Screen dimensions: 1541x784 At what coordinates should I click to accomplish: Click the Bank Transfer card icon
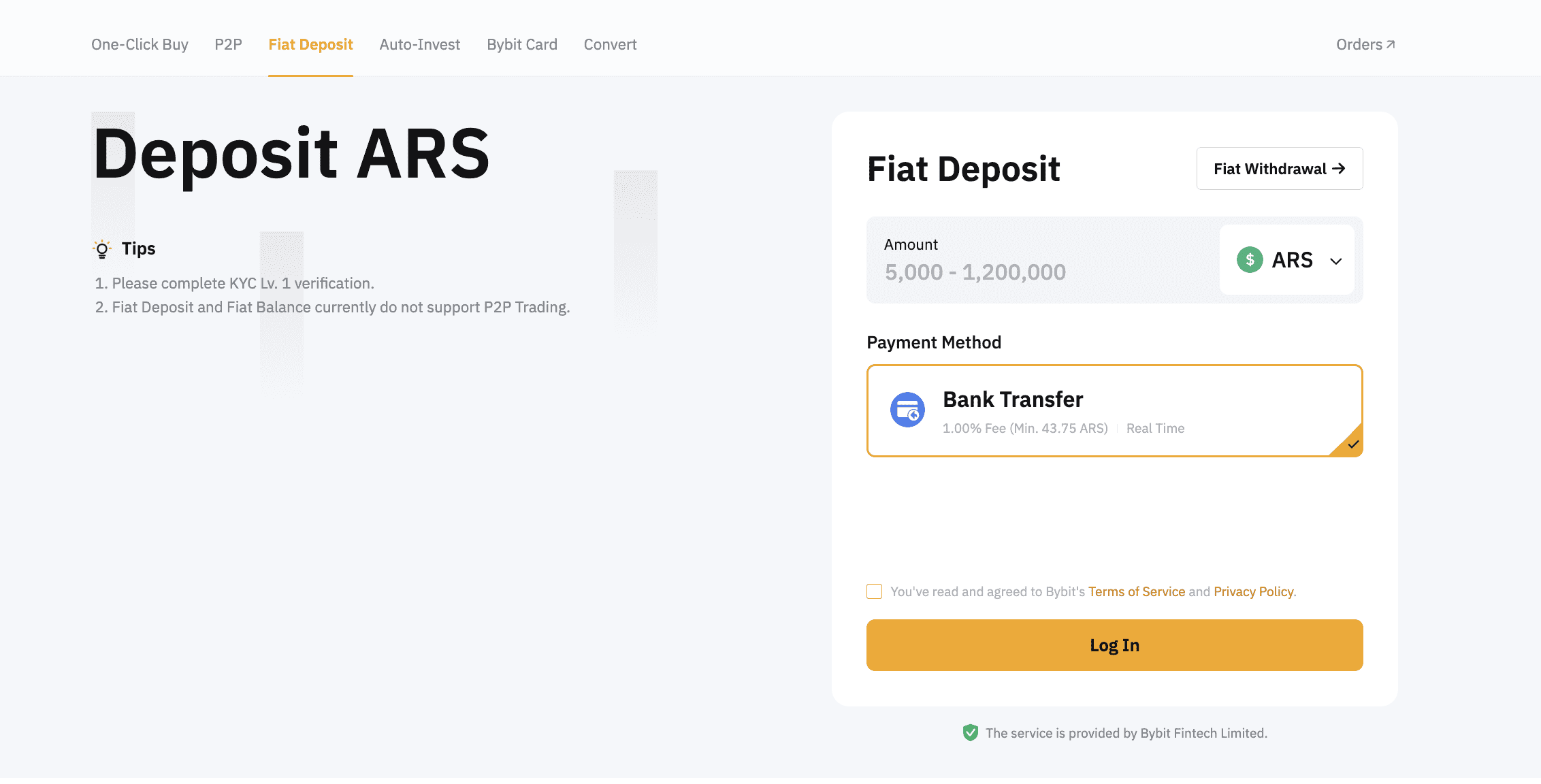coord(907,410)
